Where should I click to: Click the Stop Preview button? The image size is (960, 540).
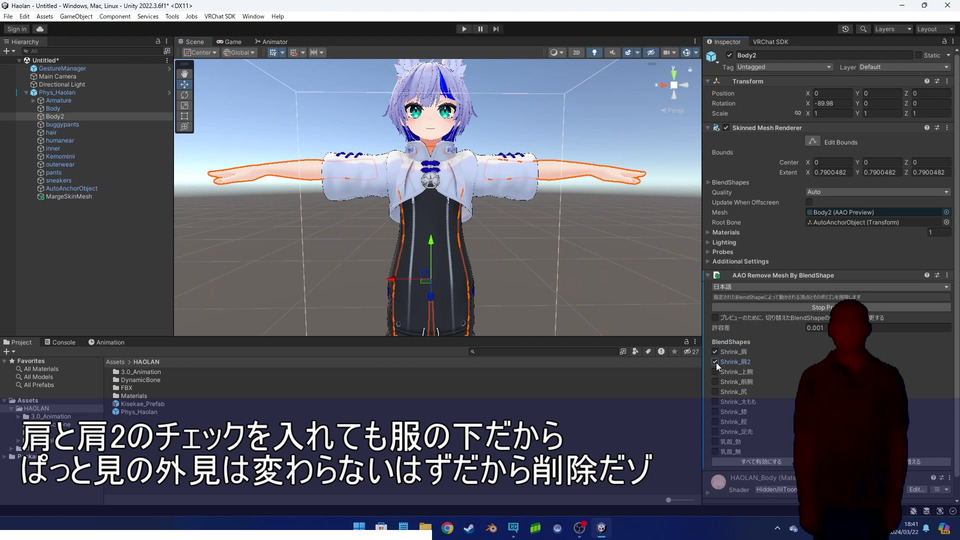pos(831,307)
